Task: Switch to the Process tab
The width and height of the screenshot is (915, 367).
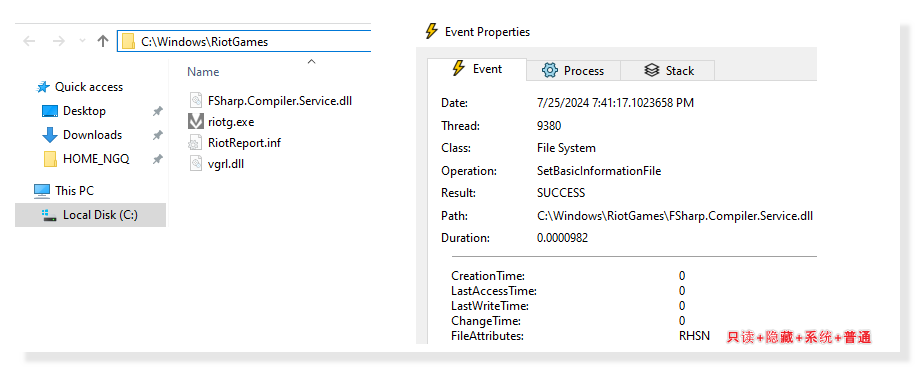Action: [x=572, y=71]
